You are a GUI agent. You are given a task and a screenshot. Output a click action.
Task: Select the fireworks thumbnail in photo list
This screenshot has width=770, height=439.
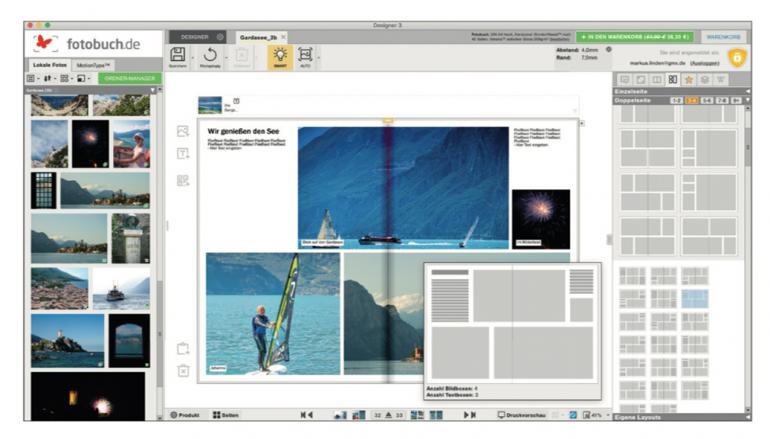90,144
